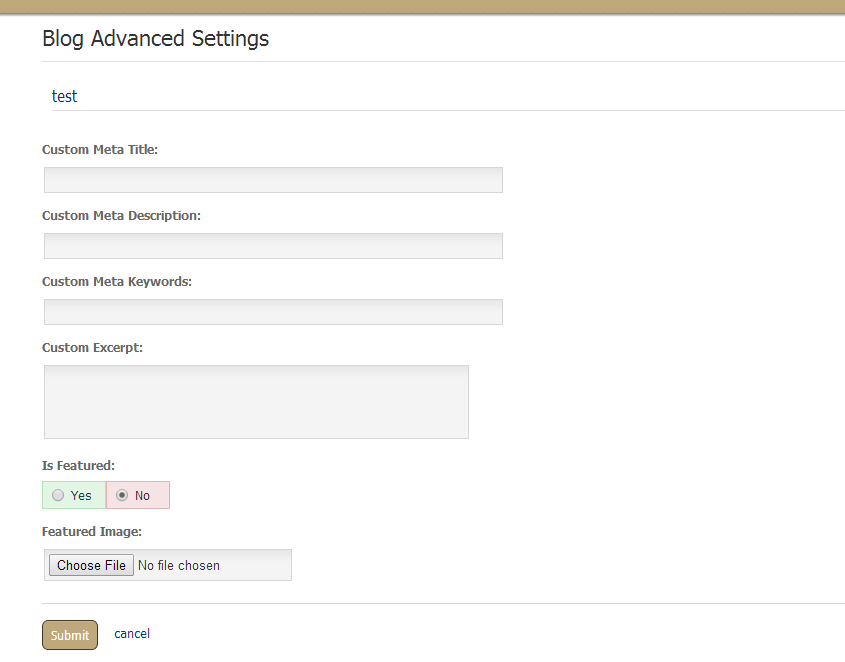Click the Is Featured label

(x=78, y=466)
